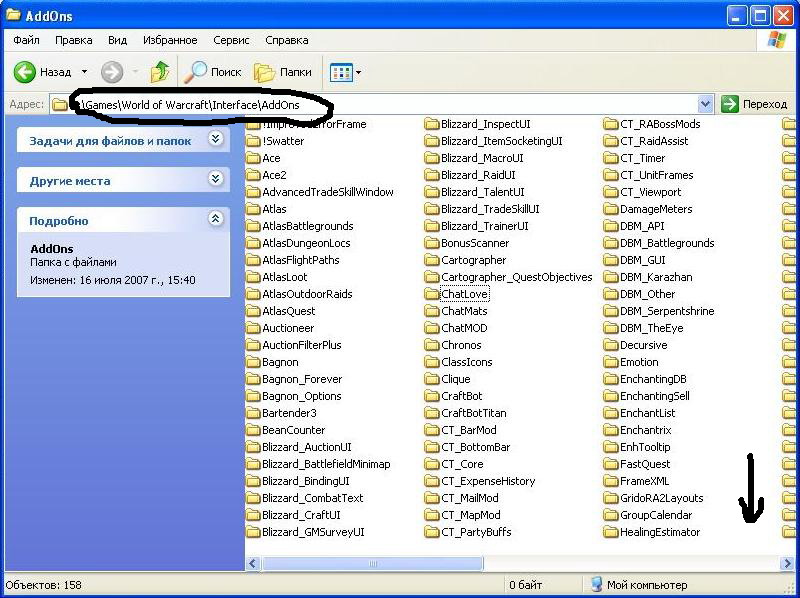This screenshot has height=598, width=800.
Task: Click the Объектов: 158 status text
Action: 44,585
